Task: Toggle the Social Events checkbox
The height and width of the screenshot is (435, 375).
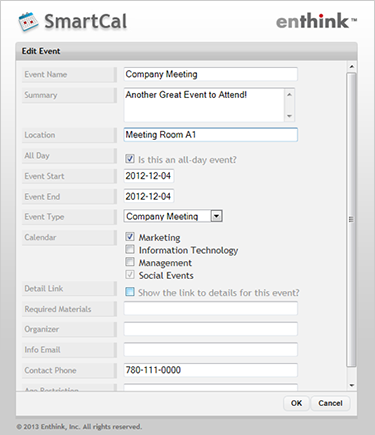Action: pos(130,275)
